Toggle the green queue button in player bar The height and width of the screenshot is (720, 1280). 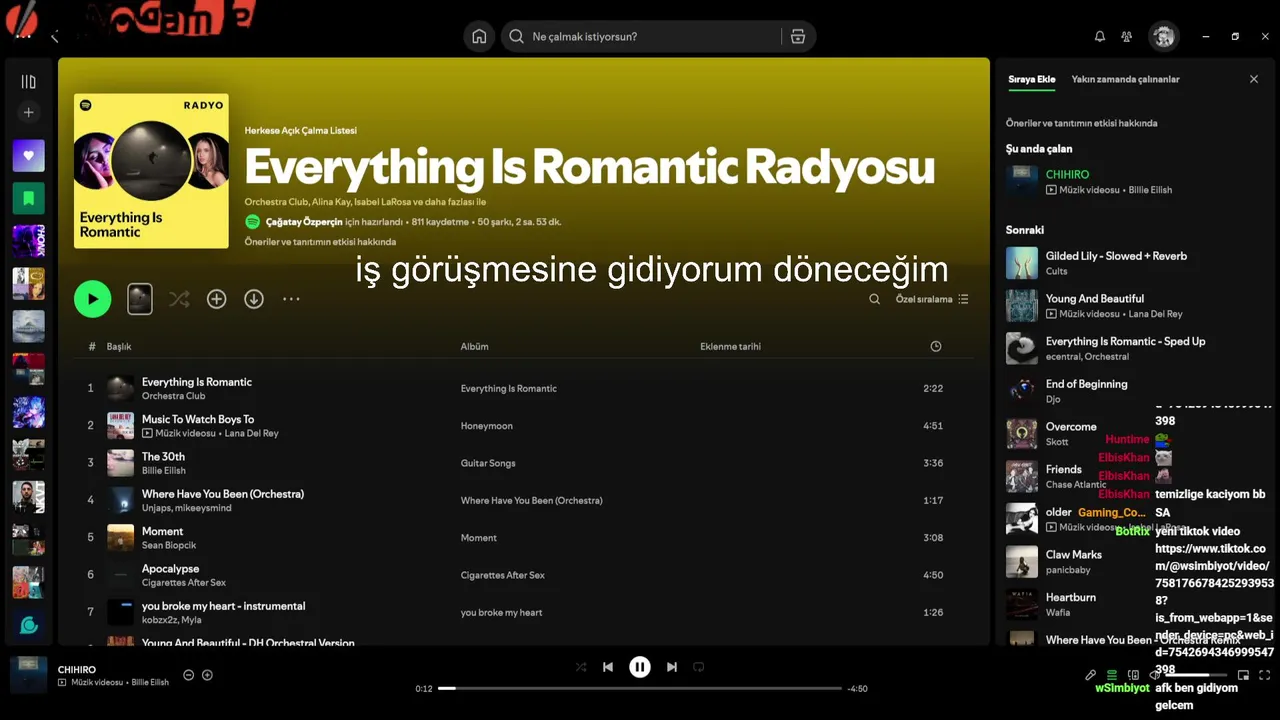[1111, 675]
